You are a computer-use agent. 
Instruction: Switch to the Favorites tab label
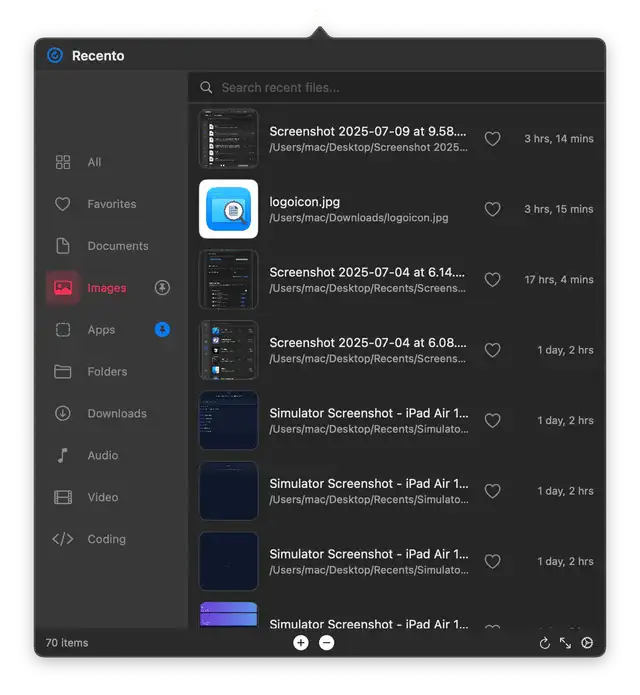(x=112, y=204)
